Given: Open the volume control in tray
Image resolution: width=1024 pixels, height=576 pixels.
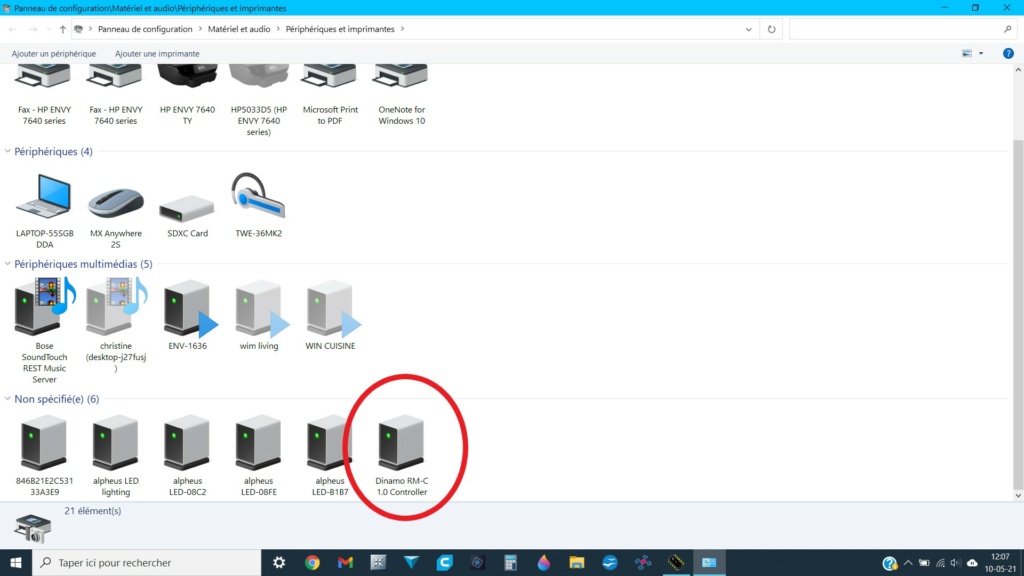Looking at the screenshot, I should click(955, 563).
